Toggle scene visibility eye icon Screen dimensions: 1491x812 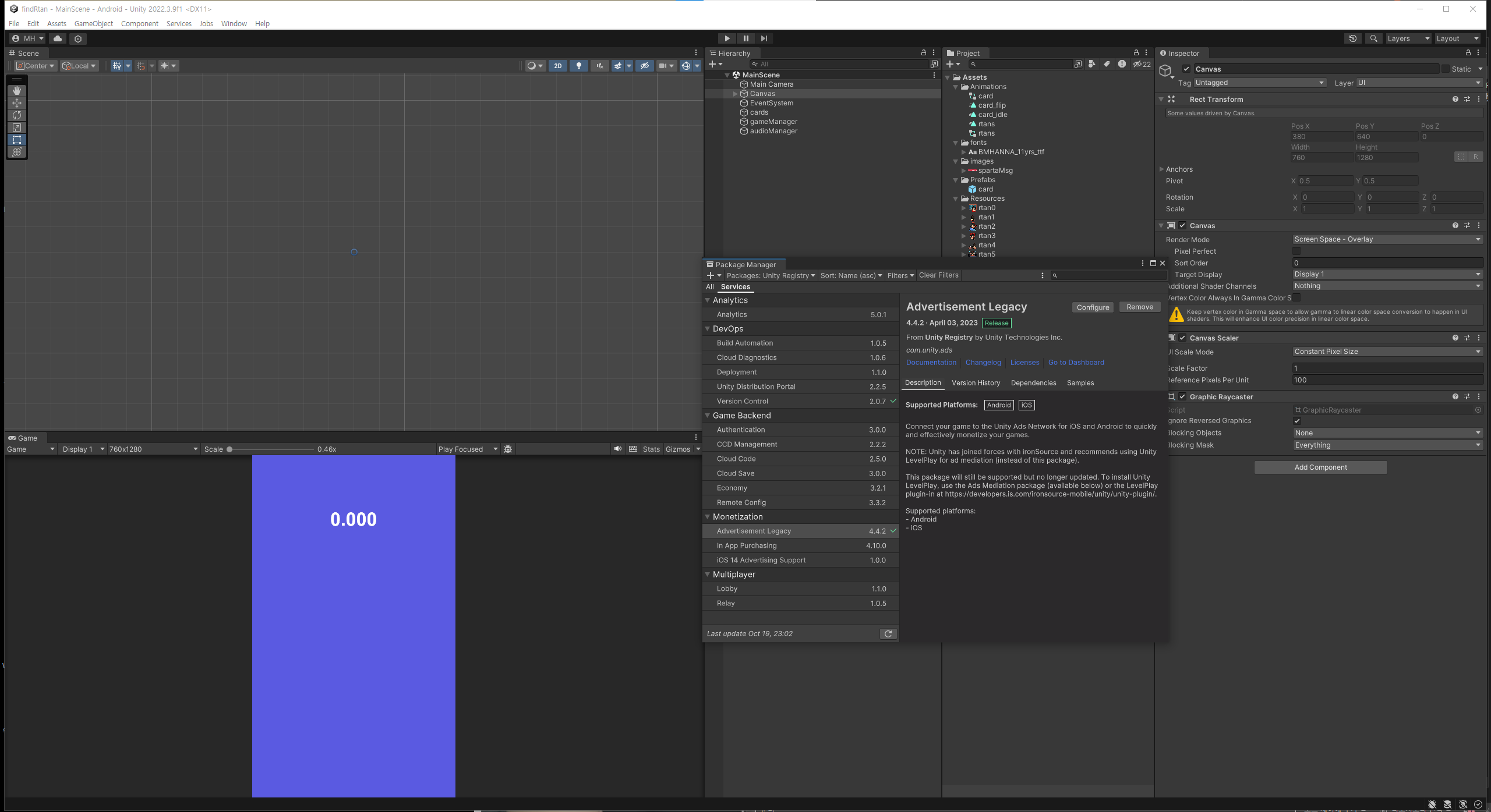coord(645,66)
